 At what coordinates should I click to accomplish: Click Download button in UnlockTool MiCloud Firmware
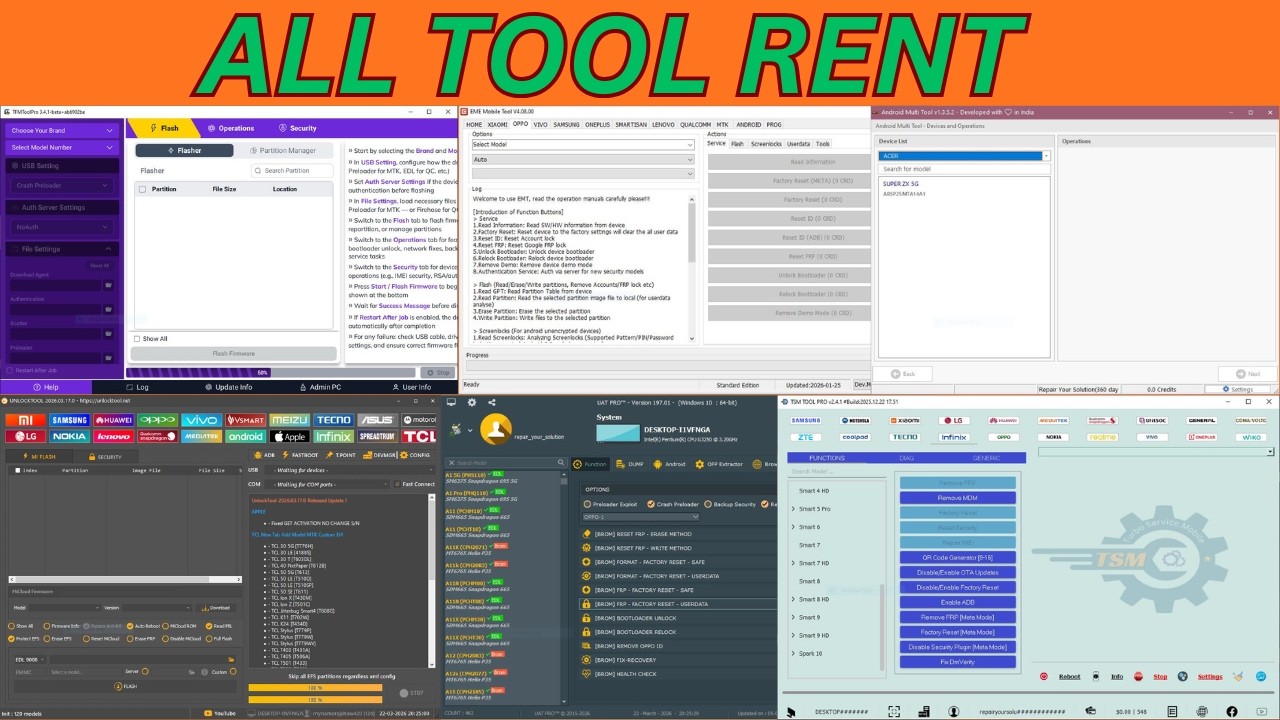click(216, 607)
